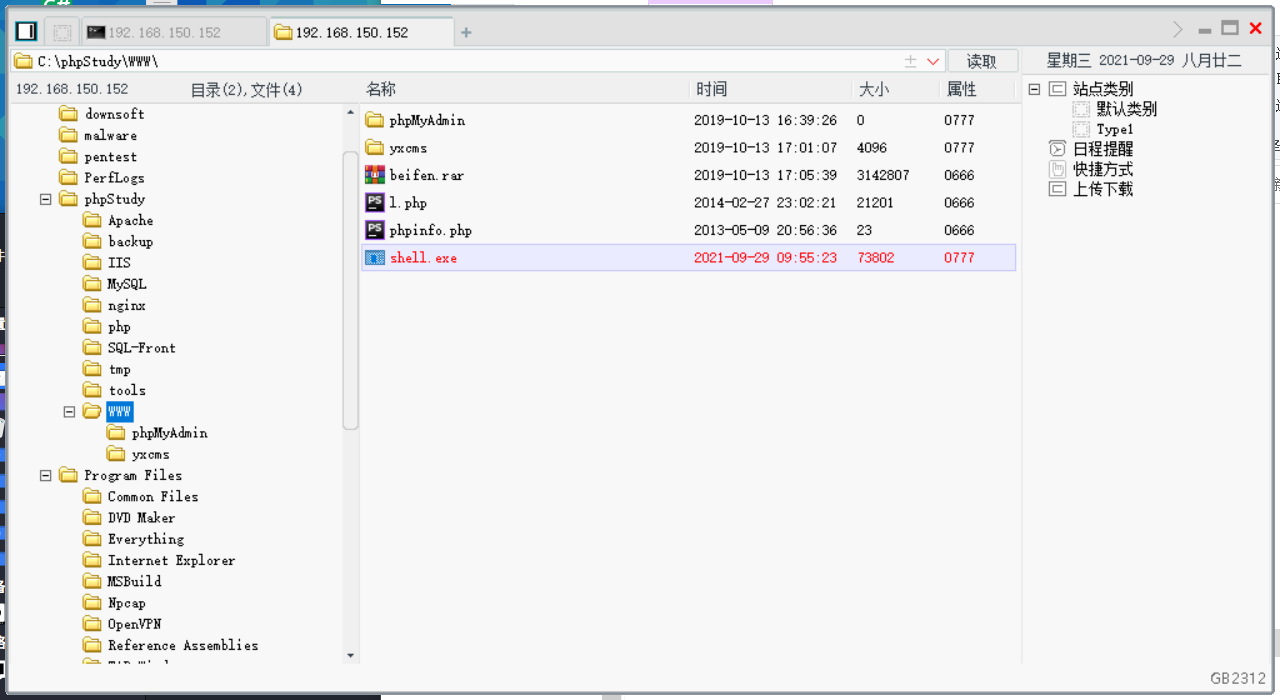Click the SQL-Front folder icon in the tree
Screen dimensions: 1280x700
[92, 347]
